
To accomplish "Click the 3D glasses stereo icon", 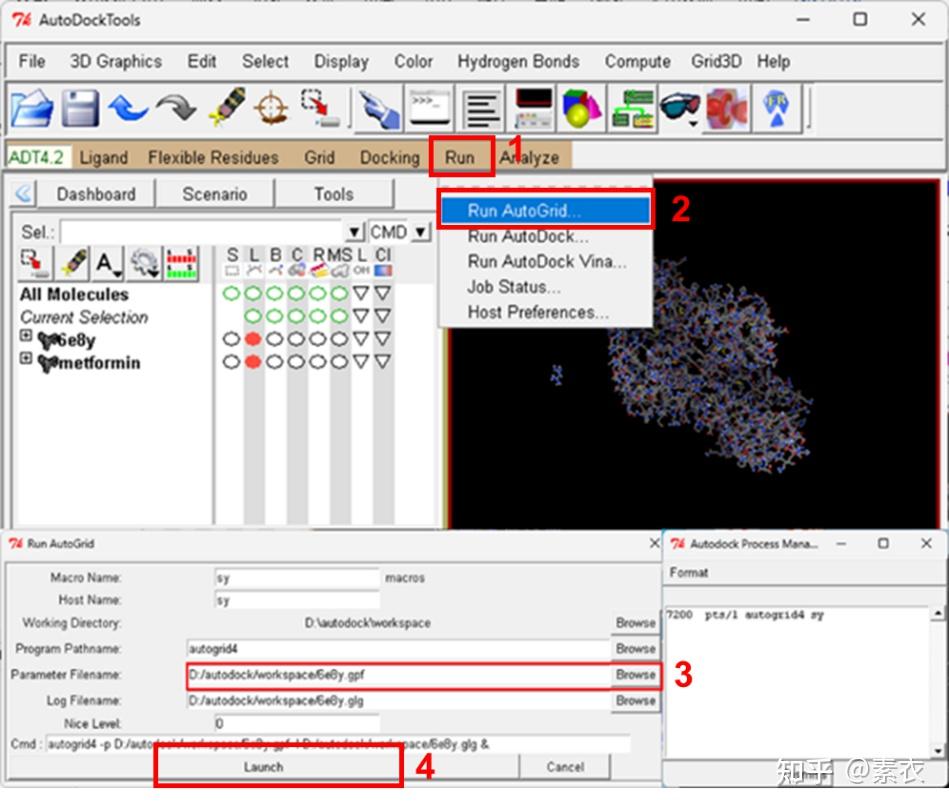I will (x=679, y=108).
